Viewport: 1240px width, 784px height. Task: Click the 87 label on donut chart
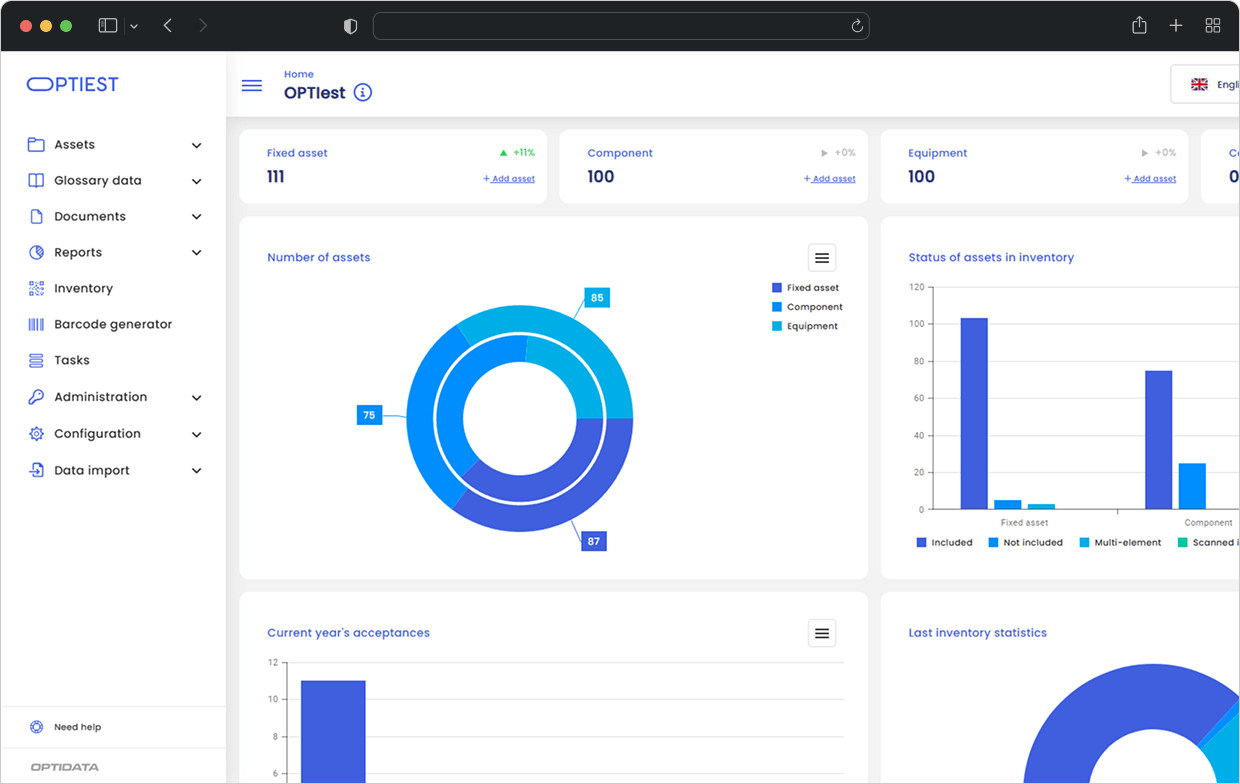tap(594, 541)
